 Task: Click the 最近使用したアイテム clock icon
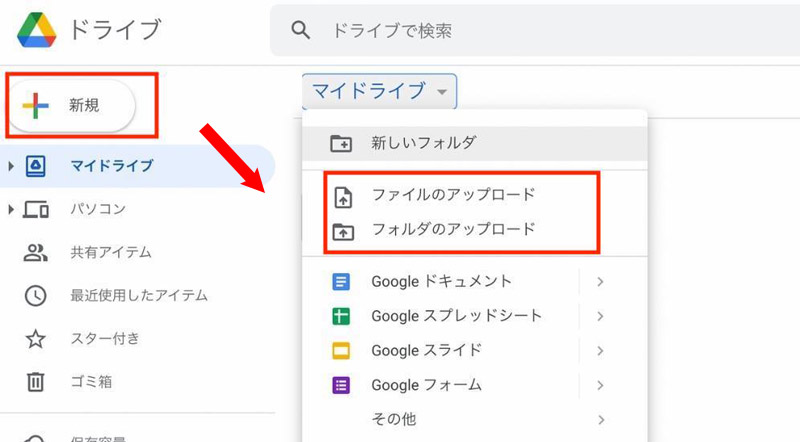coord(36,296)
